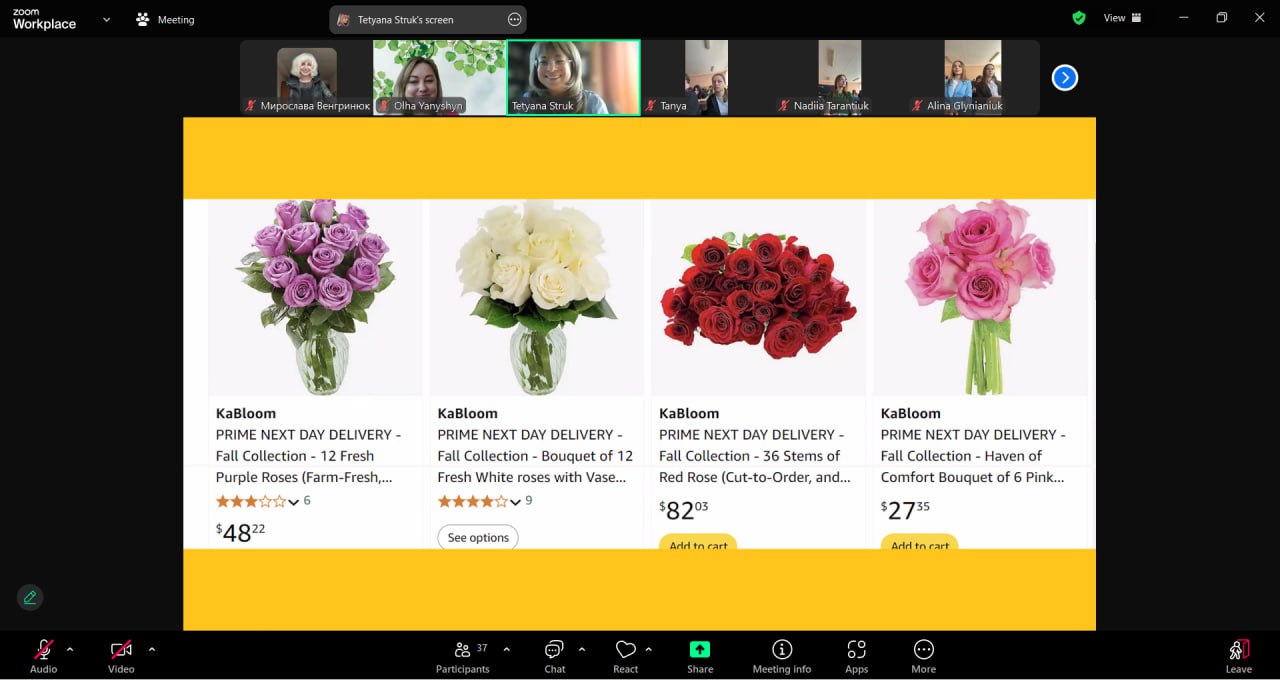Screen dimensions: 1280x680
Task: Select Alina Glynianiuk's video thumbnail
Action: point(973,77)
